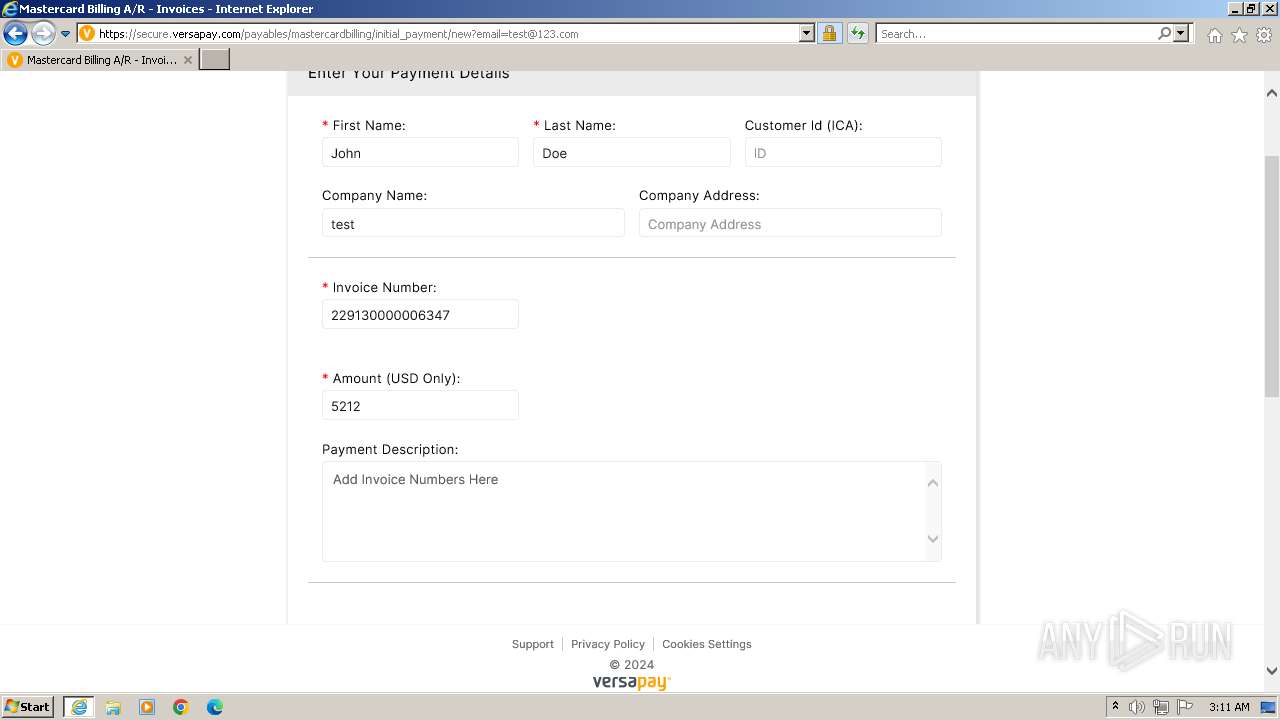Click the search magnifier icon

(1164, 34)
